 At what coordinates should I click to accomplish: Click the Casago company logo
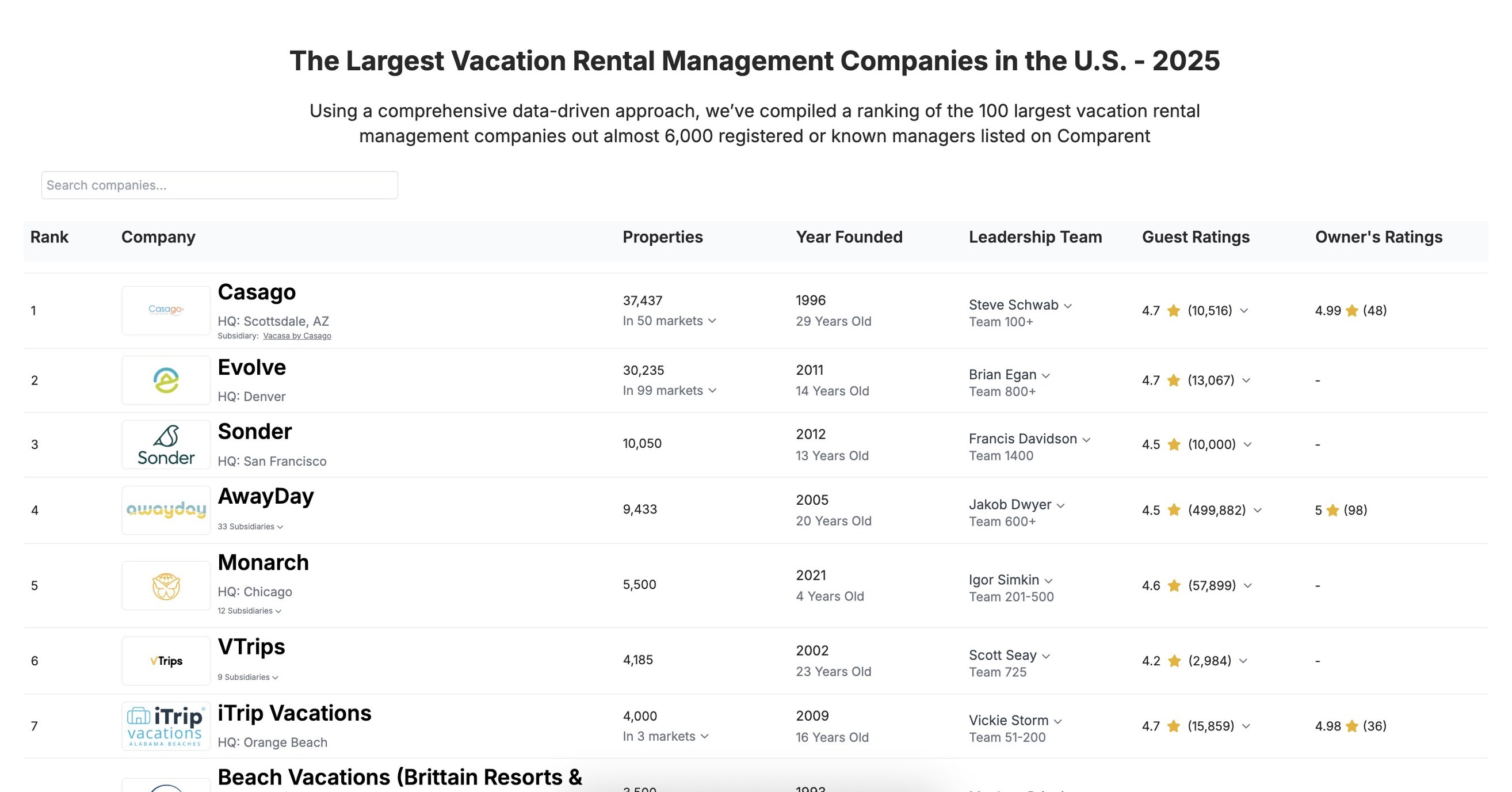(x=166, y=311)
